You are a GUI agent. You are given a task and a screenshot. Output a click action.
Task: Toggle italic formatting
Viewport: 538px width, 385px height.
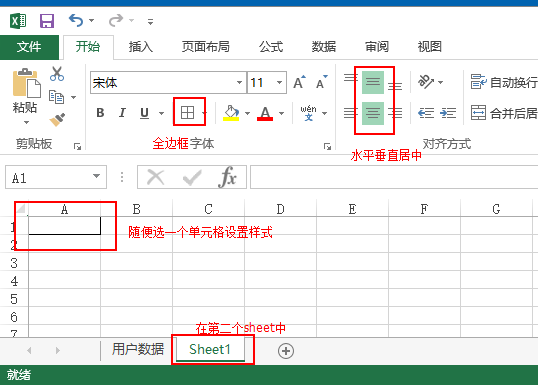122,113
